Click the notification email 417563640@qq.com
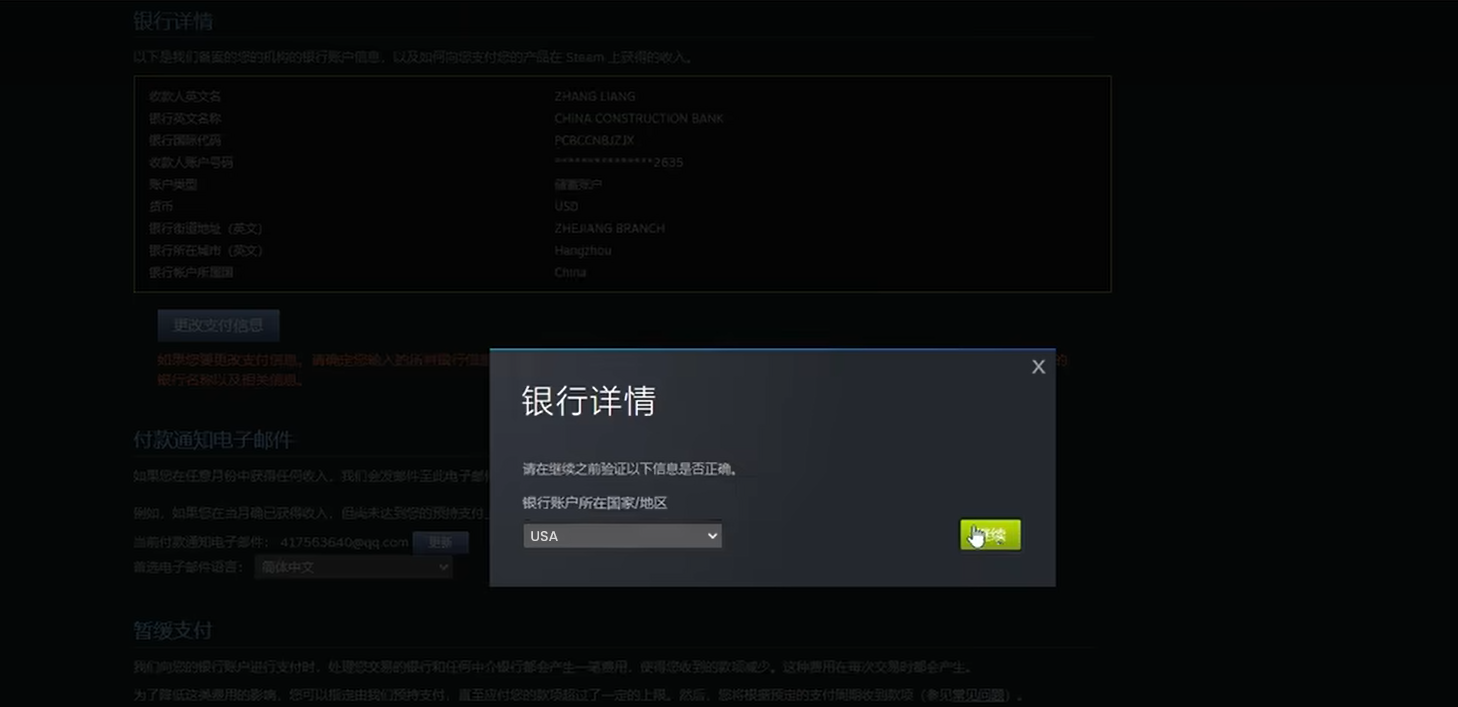1458x707 pixels. (x=344, y=542)
